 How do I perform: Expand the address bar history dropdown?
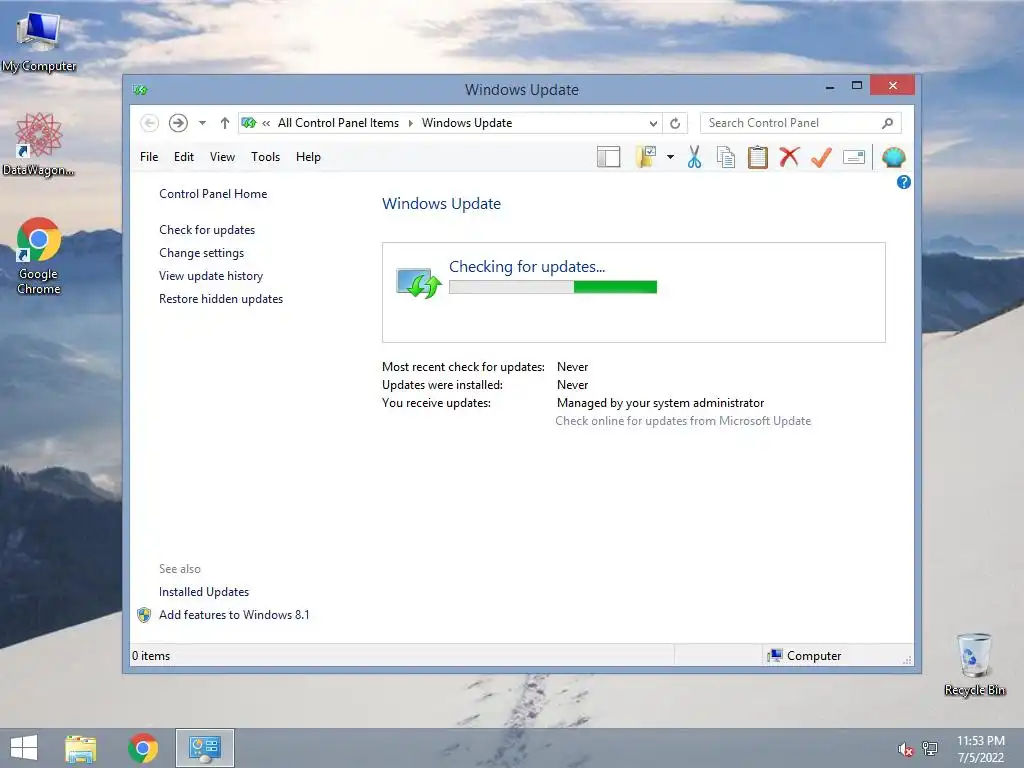[x=653, y=123]
